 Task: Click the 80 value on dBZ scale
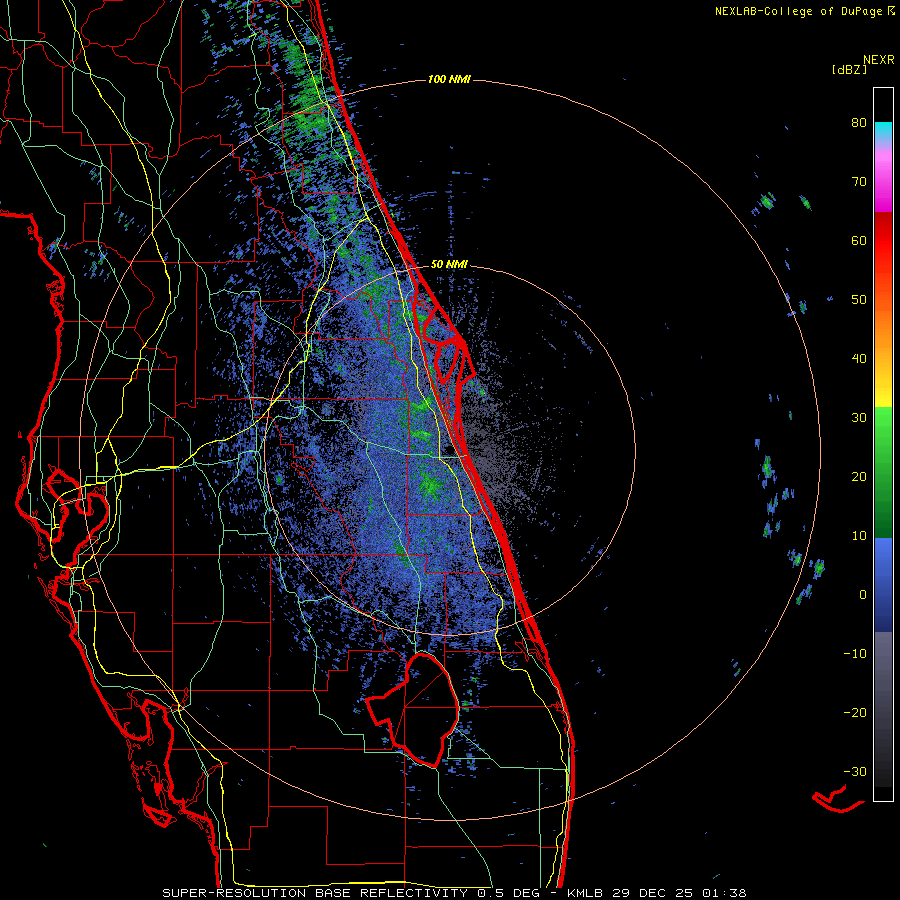click(x=859, y=123)
